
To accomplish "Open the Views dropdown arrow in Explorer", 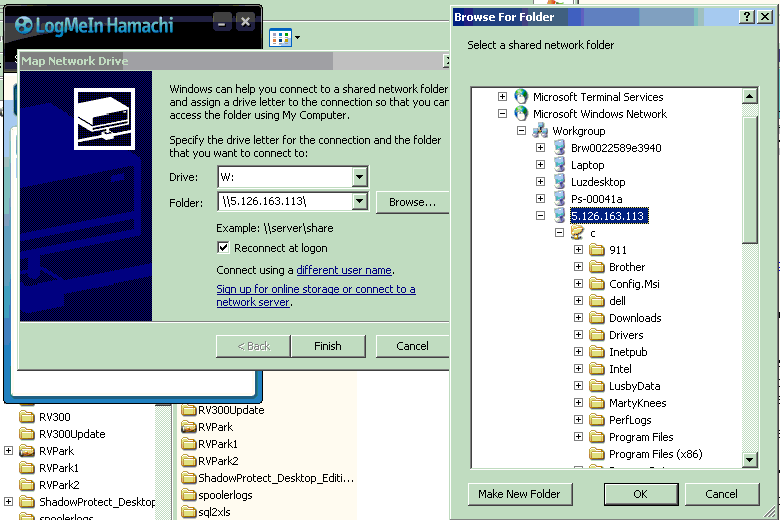I will pos(297,37).
